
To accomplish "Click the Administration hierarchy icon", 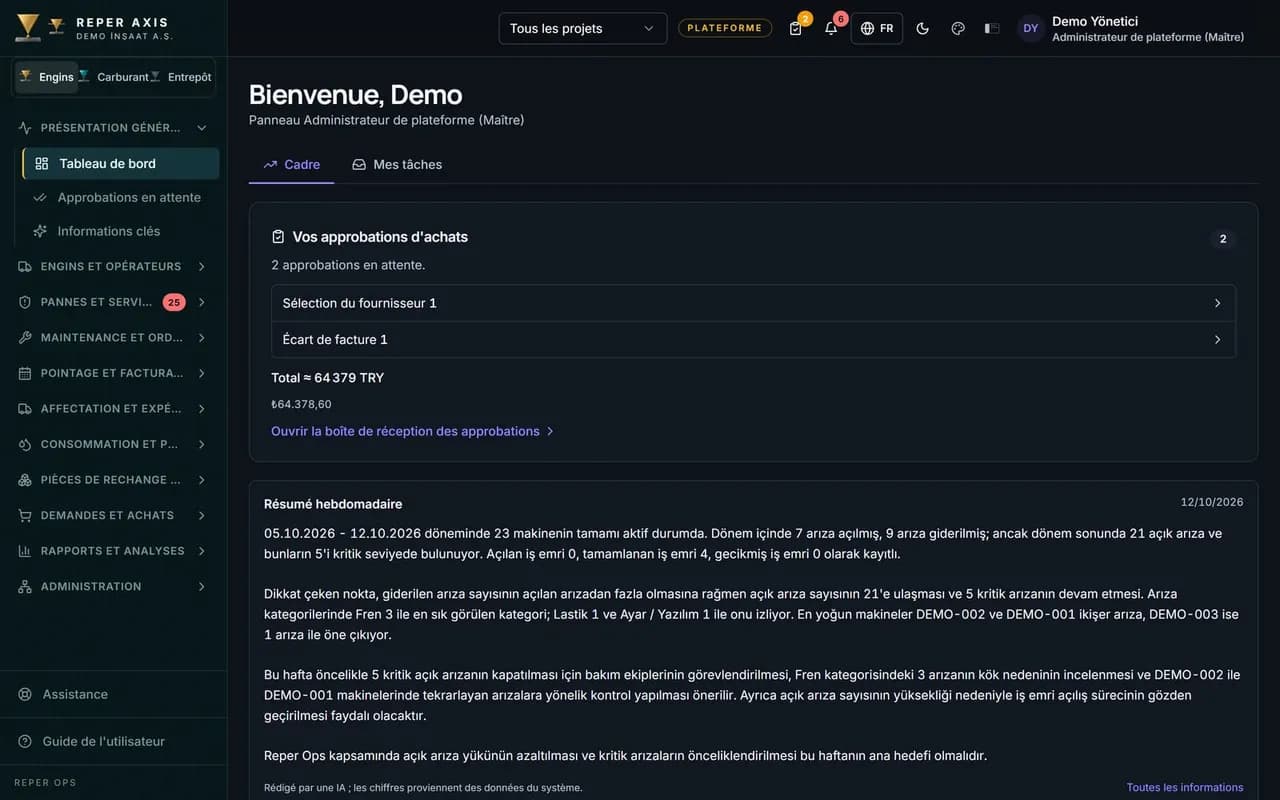I will [x=25, y=587].
